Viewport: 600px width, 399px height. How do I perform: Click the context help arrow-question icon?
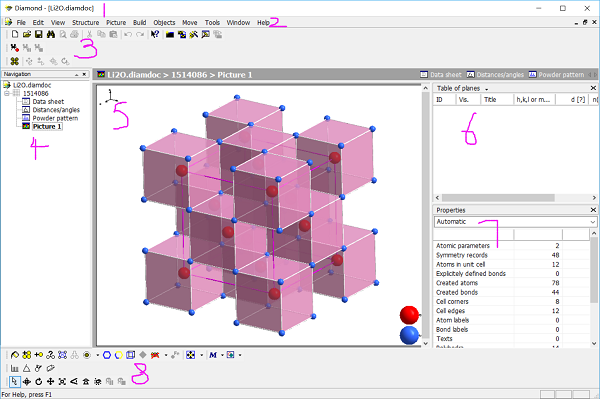(x=155, y=34)
